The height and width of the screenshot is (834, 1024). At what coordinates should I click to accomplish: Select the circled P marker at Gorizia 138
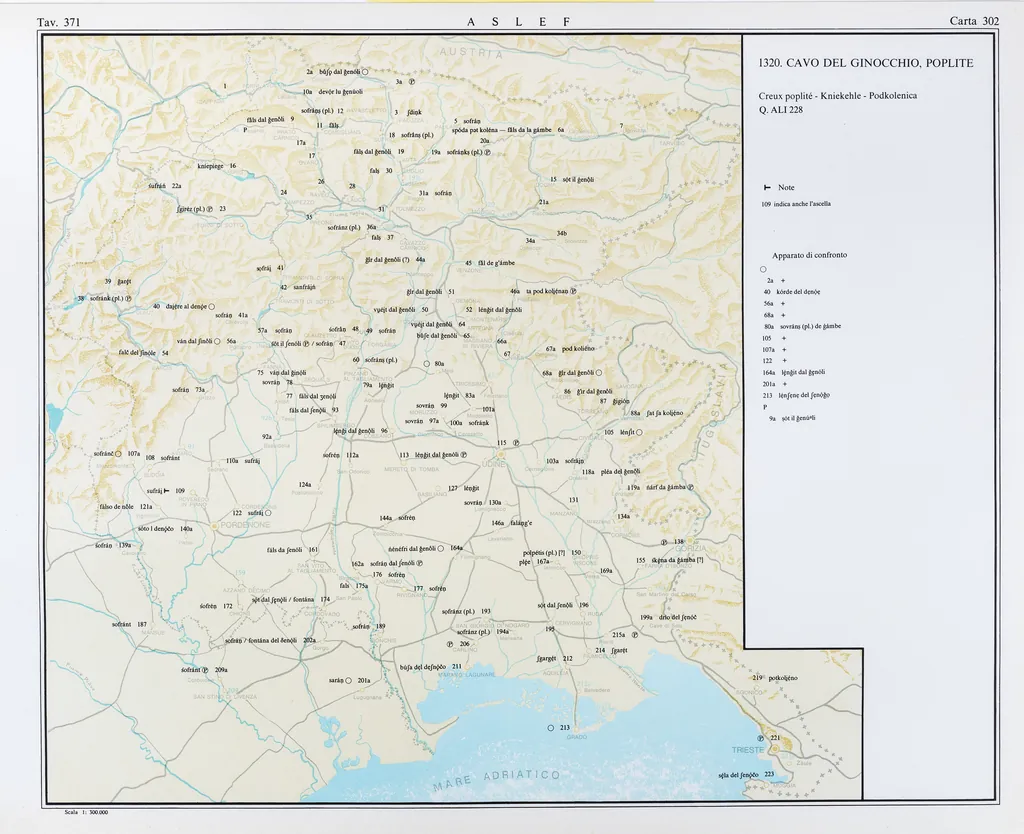pos(663,542)
